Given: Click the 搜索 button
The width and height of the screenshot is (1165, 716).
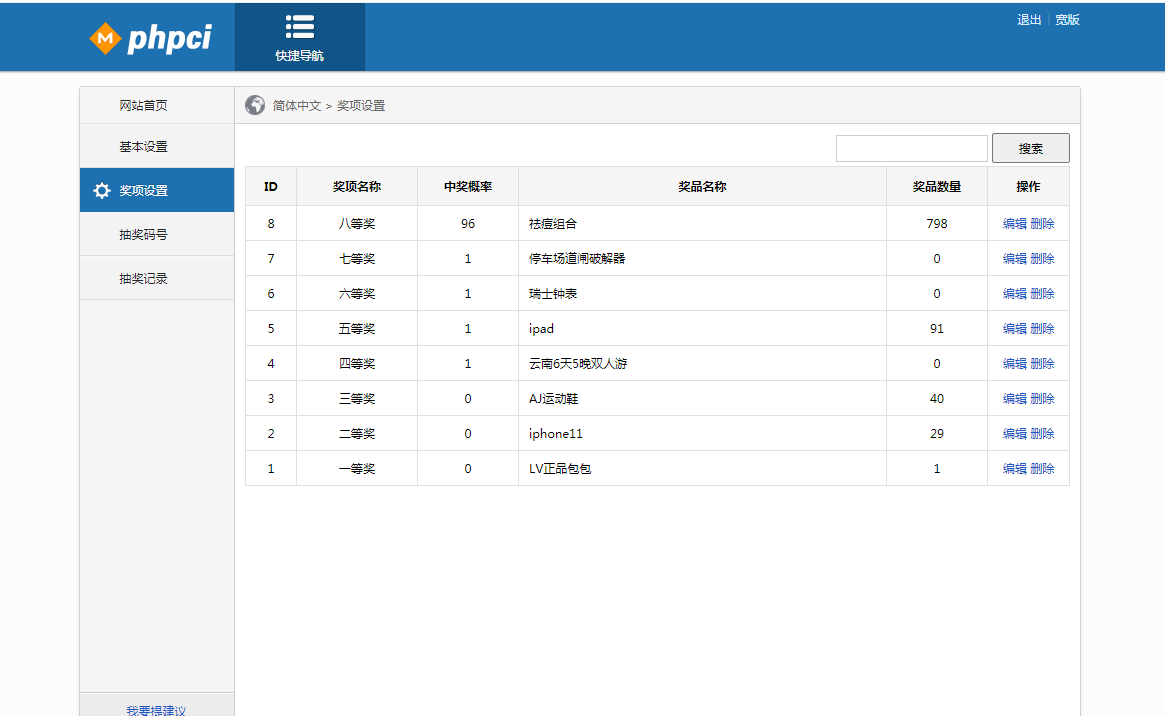Looking at the screenshot, I should point(1030,147).
